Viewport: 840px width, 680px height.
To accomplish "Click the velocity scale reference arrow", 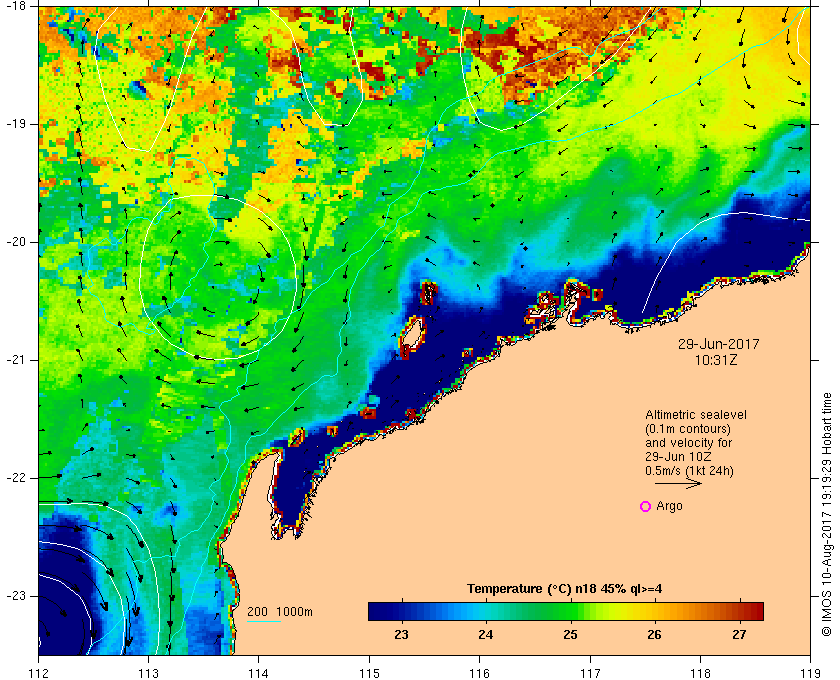I will (x=678, y=483).
